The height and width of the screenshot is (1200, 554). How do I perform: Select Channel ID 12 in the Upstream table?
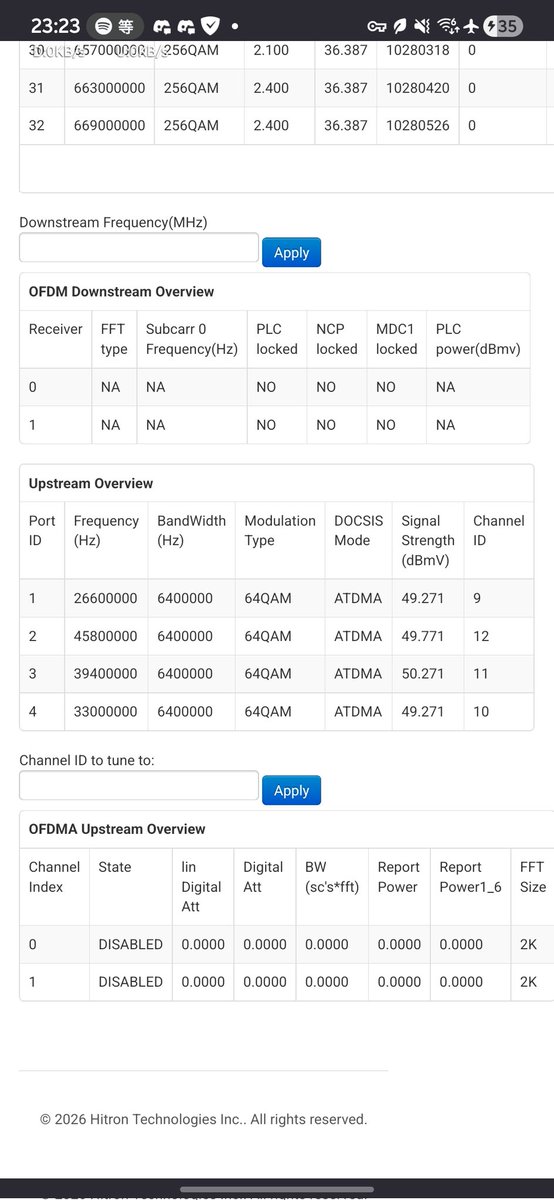click(481, 636)
